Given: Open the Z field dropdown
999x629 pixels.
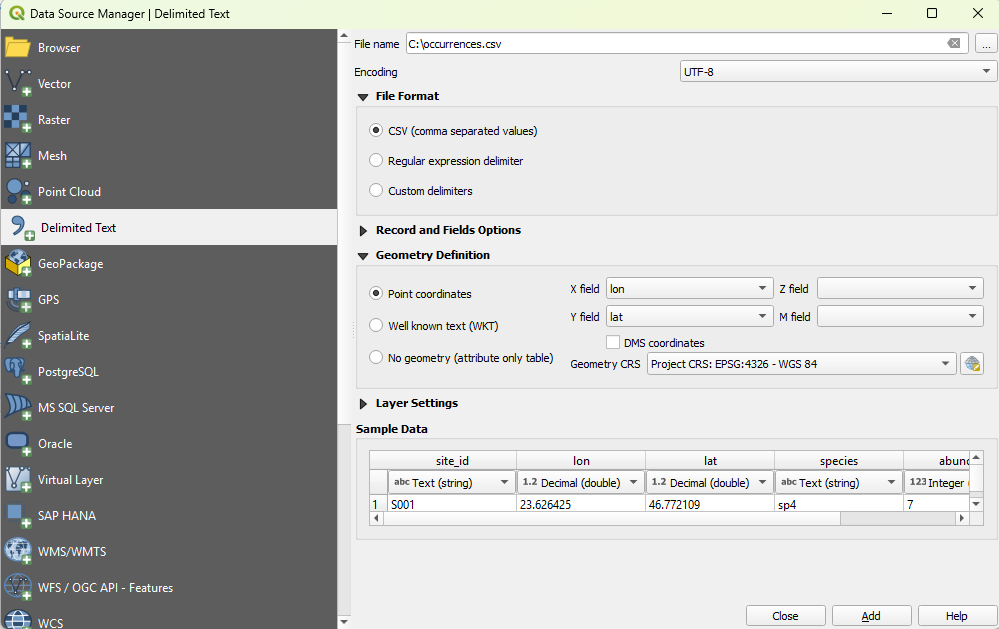Looking at the screenshot, I should click(x=900, y=289).
